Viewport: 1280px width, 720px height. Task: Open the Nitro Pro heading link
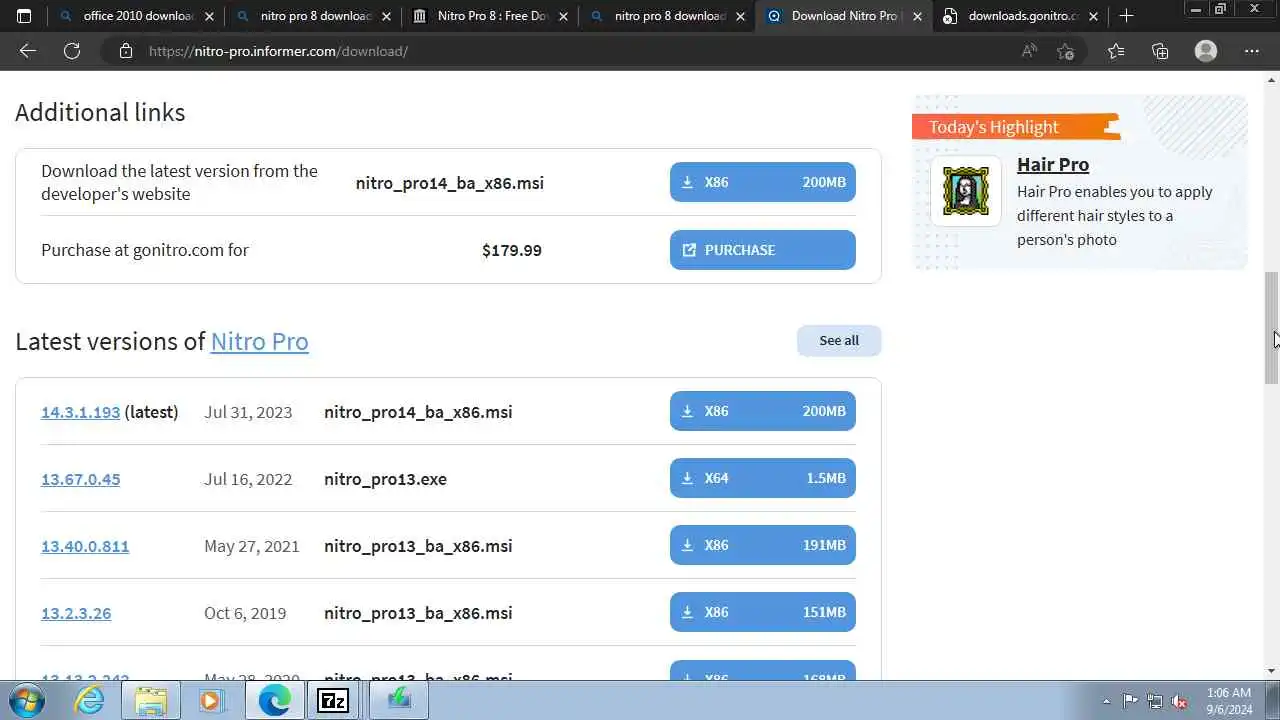click(x=259, y=341)
